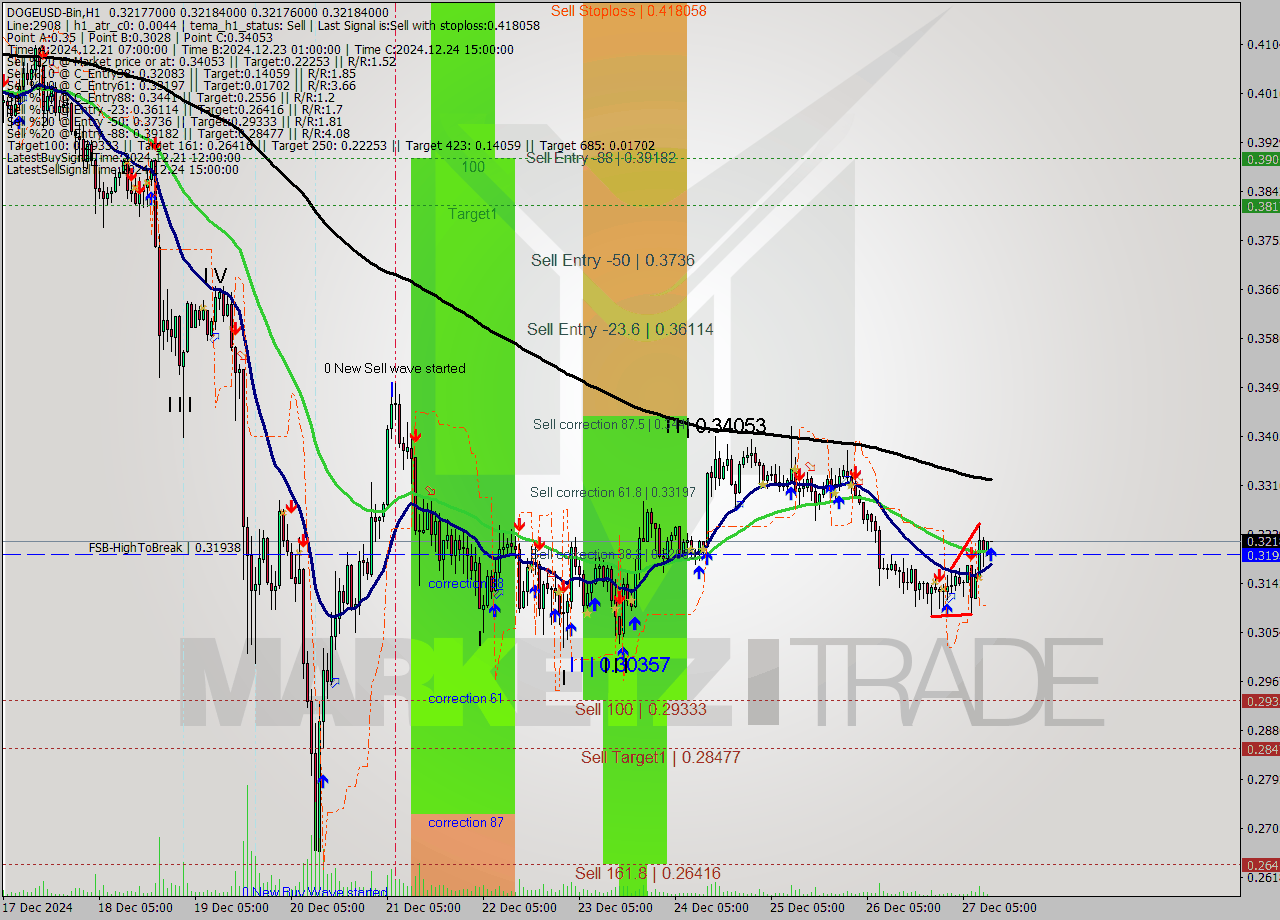Click the '0 New Sell wave started' annotation

tap(395, 368)
